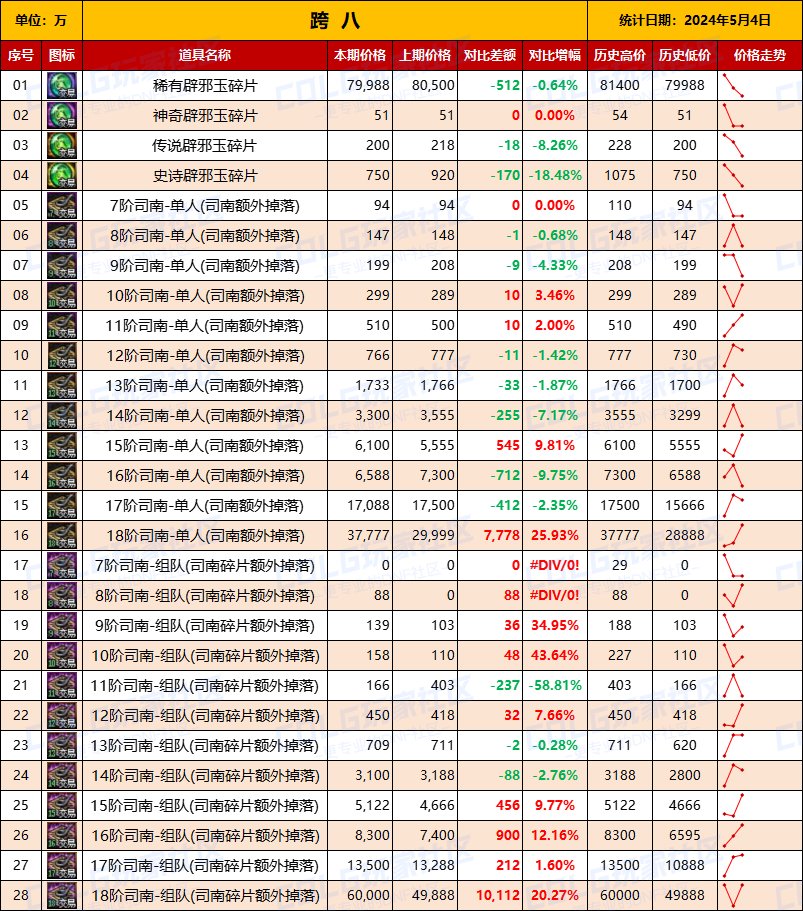The height and width of the screenshot is (911, 803).
Task: Click the icon for 14阶司南-单人
Action: (x=62, y=415)
